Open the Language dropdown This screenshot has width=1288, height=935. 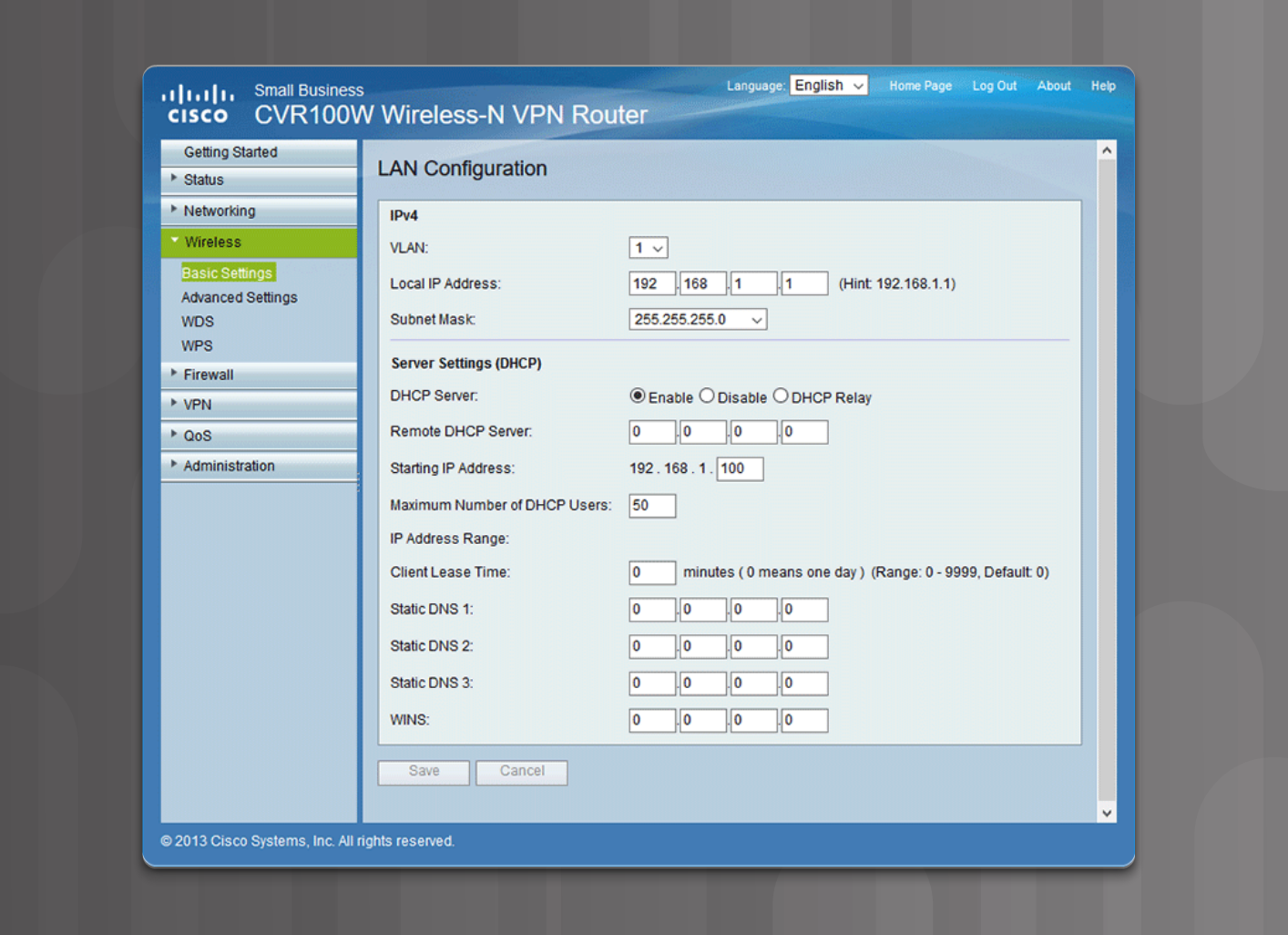[x=827, y=85]
